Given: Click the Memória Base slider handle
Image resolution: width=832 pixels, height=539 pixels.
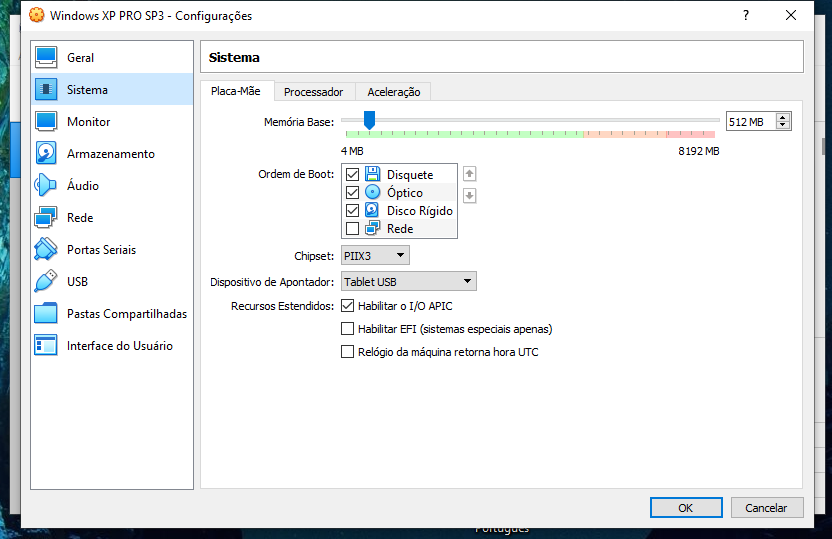Looking at the screenshot, I should (x=369, y=120).
